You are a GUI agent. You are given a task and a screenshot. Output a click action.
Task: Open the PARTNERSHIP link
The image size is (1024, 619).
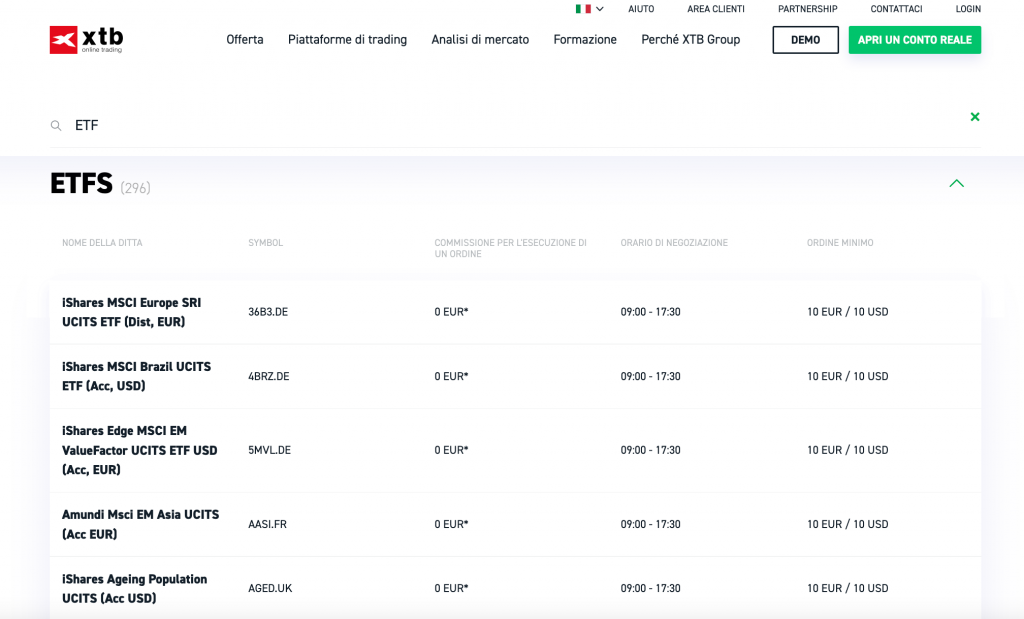click(x=807, y=9)
